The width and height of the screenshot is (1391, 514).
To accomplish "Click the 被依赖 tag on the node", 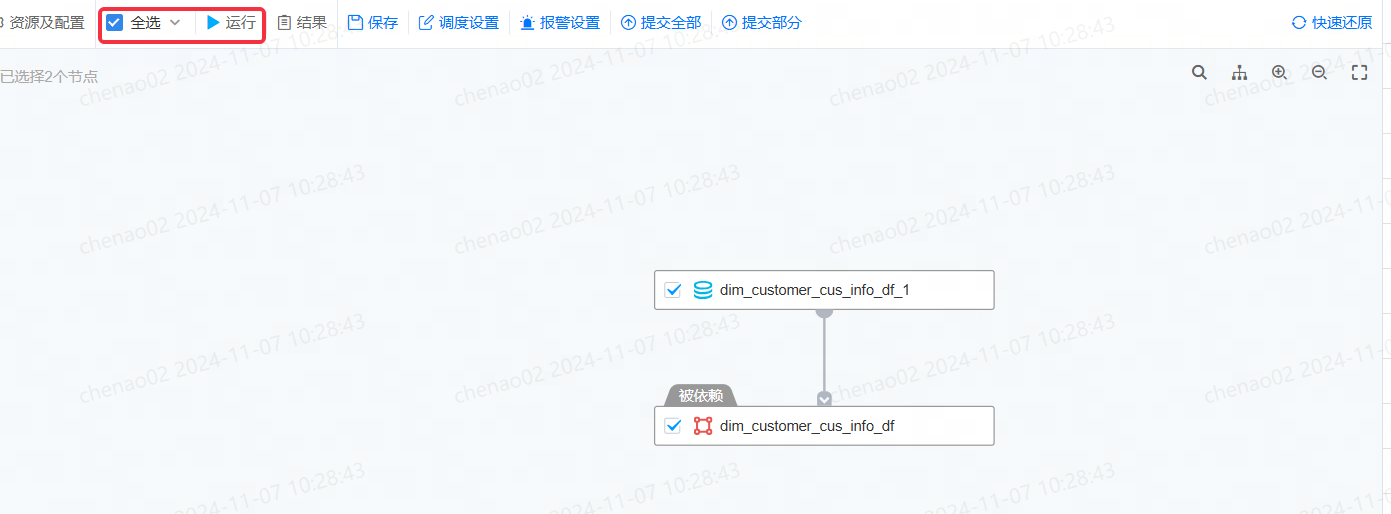I will 700,396.
